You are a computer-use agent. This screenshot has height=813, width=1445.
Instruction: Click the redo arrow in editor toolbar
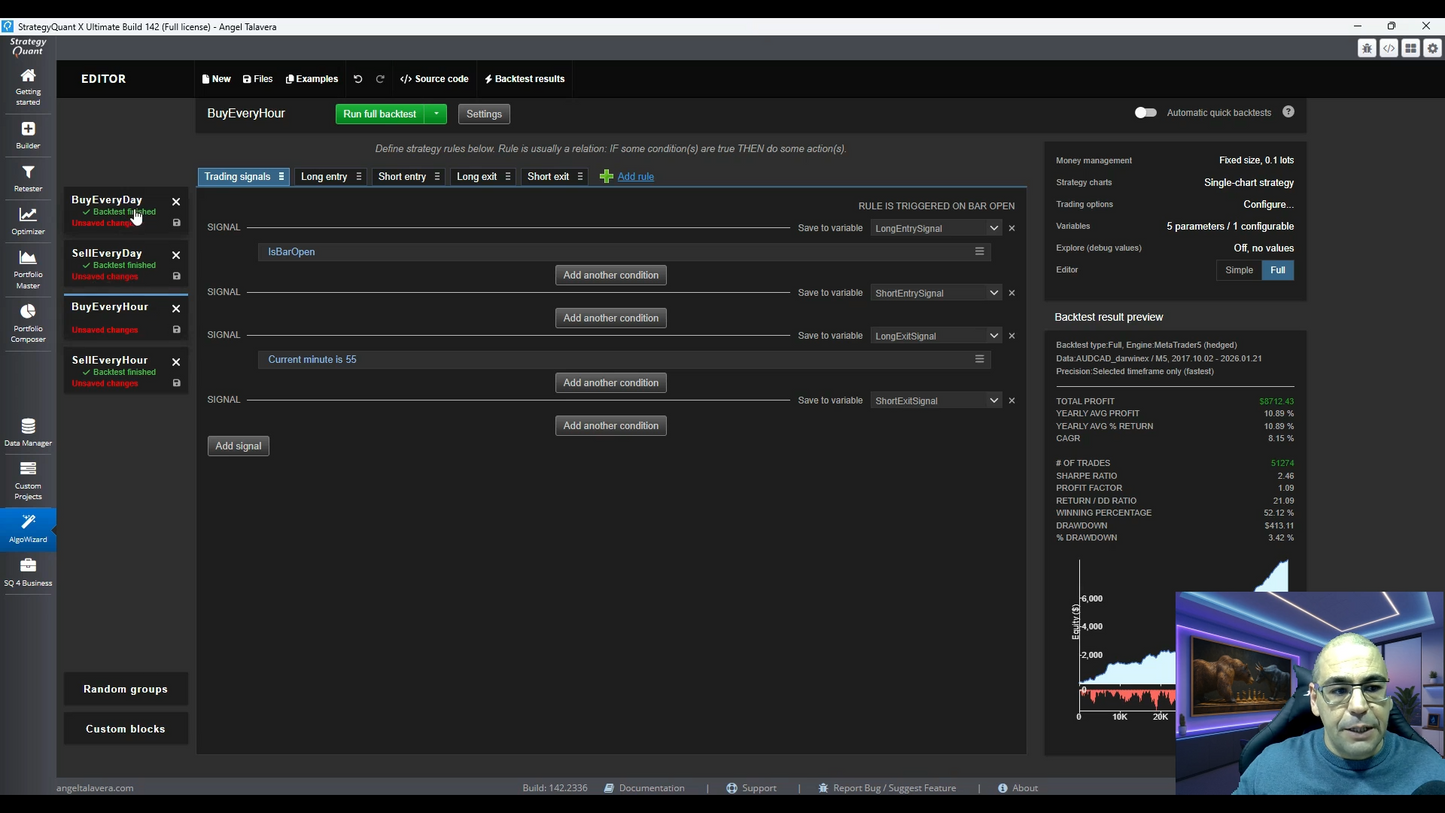click(380, 79)
